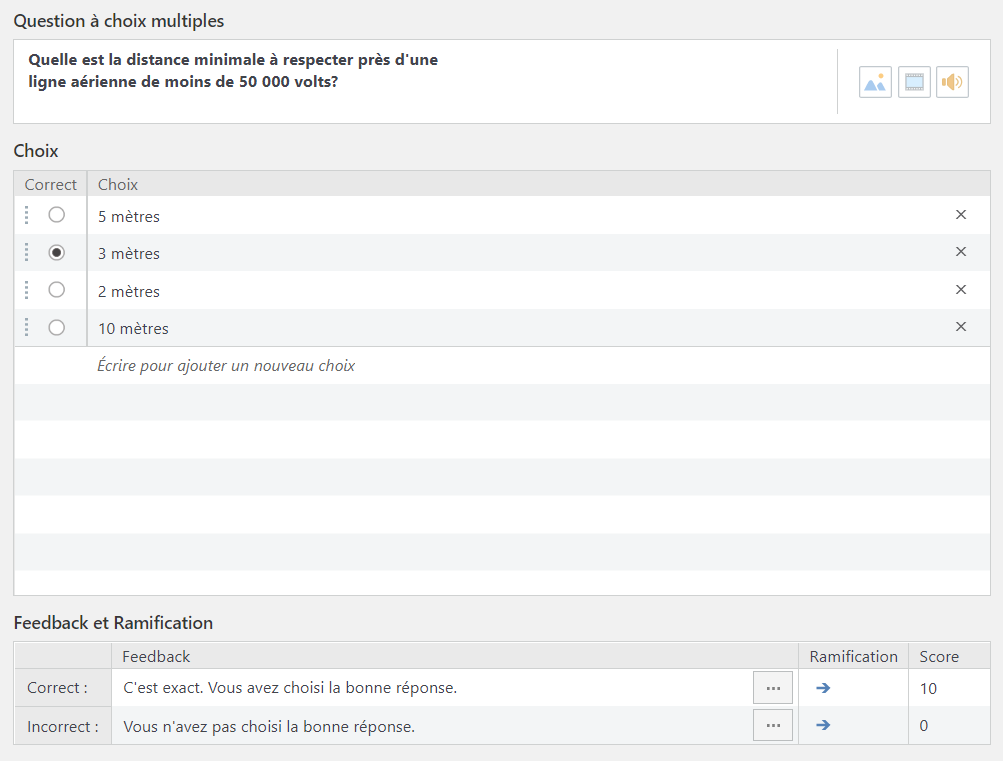
Task: Open ramification arrow for Correct feedback
Action: coord(823,688)
